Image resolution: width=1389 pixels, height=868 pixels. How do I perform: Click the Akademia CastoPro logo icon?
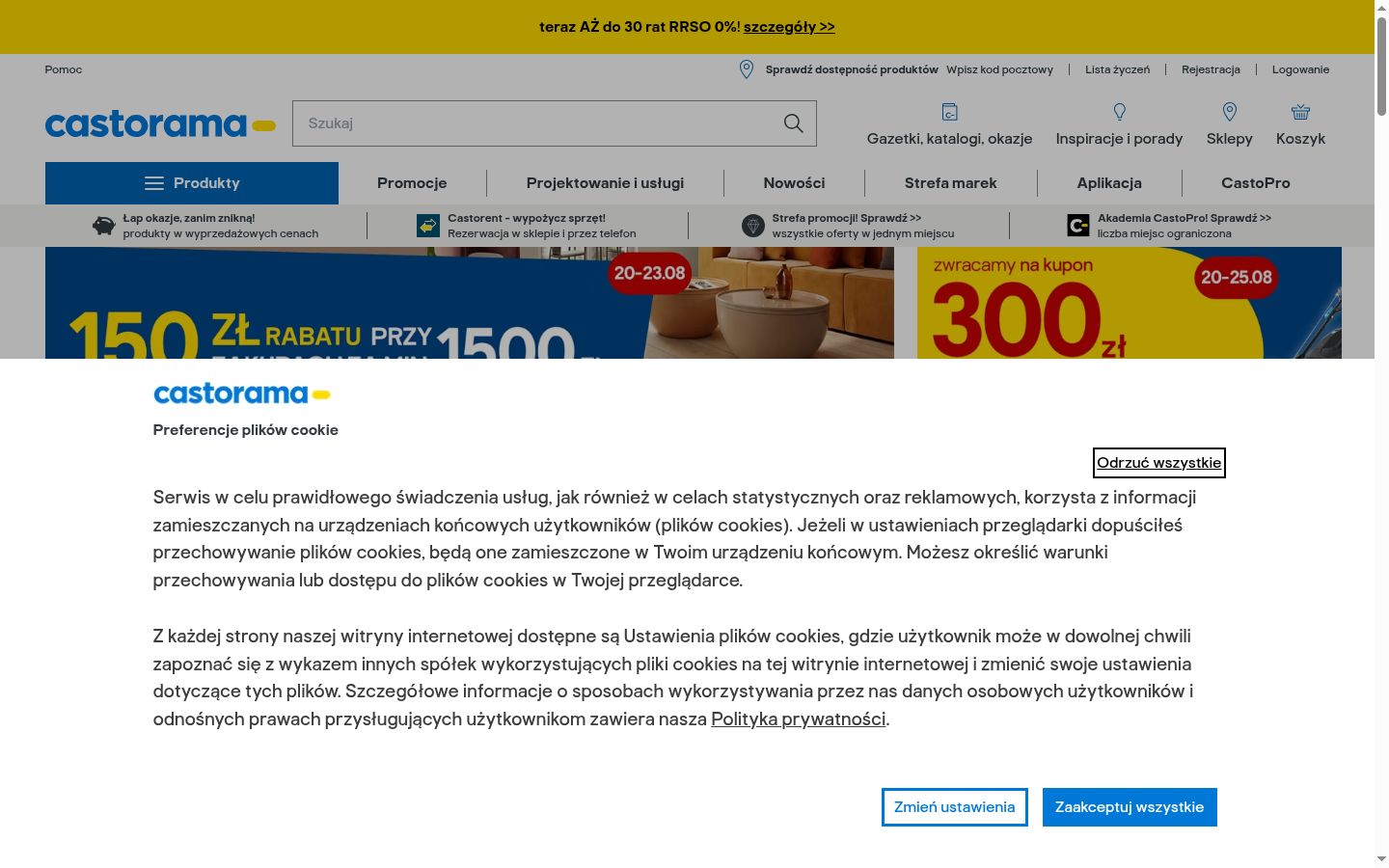coord(1077,226)
